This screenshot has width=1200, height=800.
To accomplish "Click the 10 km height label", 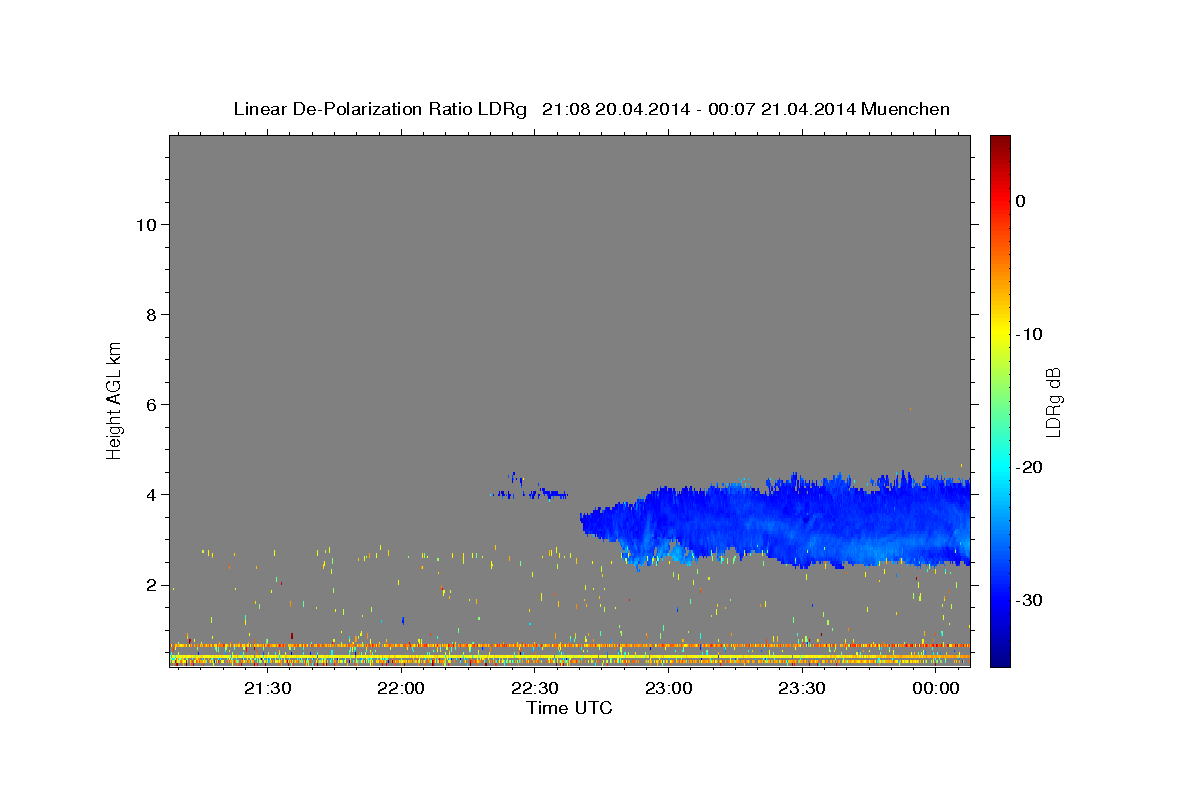I will pyautogui.click(x=145, y=224).
